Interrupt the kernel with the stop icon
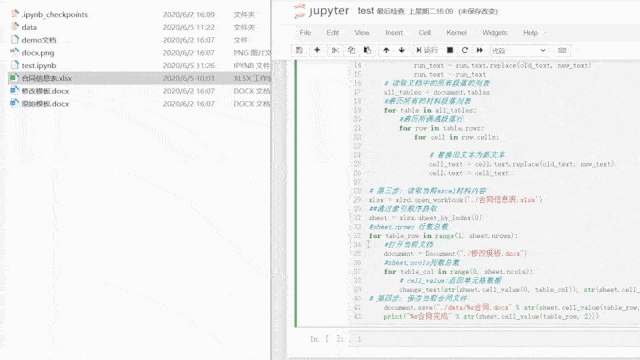 [x=450, y=50]
